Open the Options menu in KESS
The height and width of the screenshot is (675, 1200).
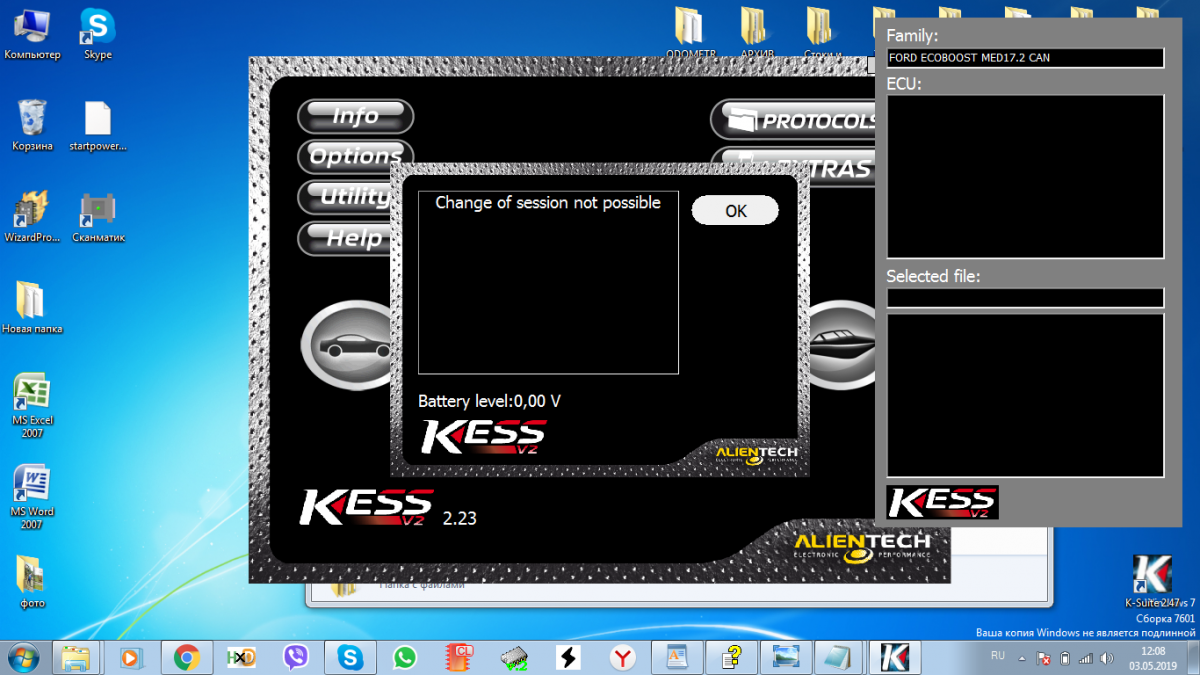355,157
